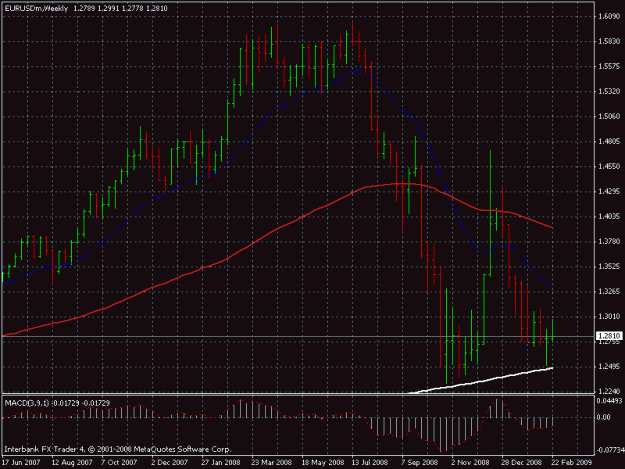625x469 pixels.
Task: Click the 1.4550 price axis label
Action: click(609, 166)
